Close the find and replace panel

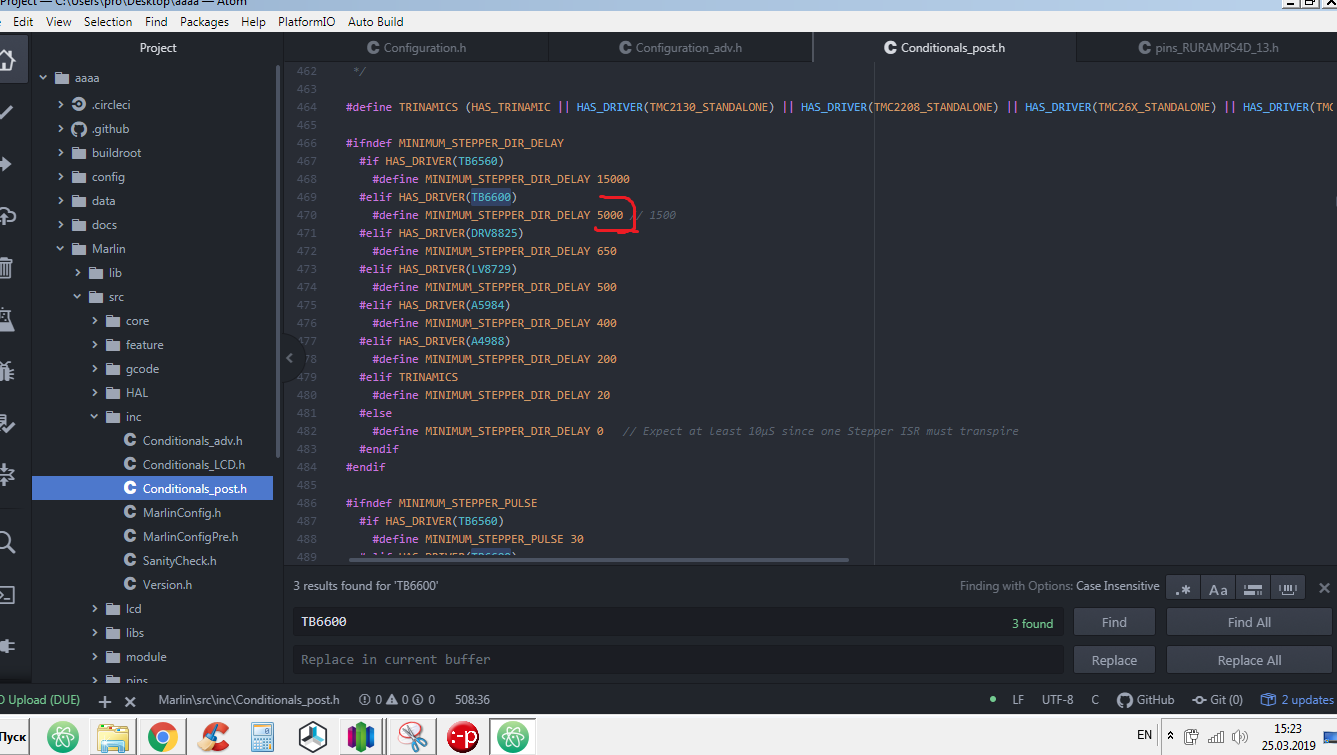point(1324,588)
